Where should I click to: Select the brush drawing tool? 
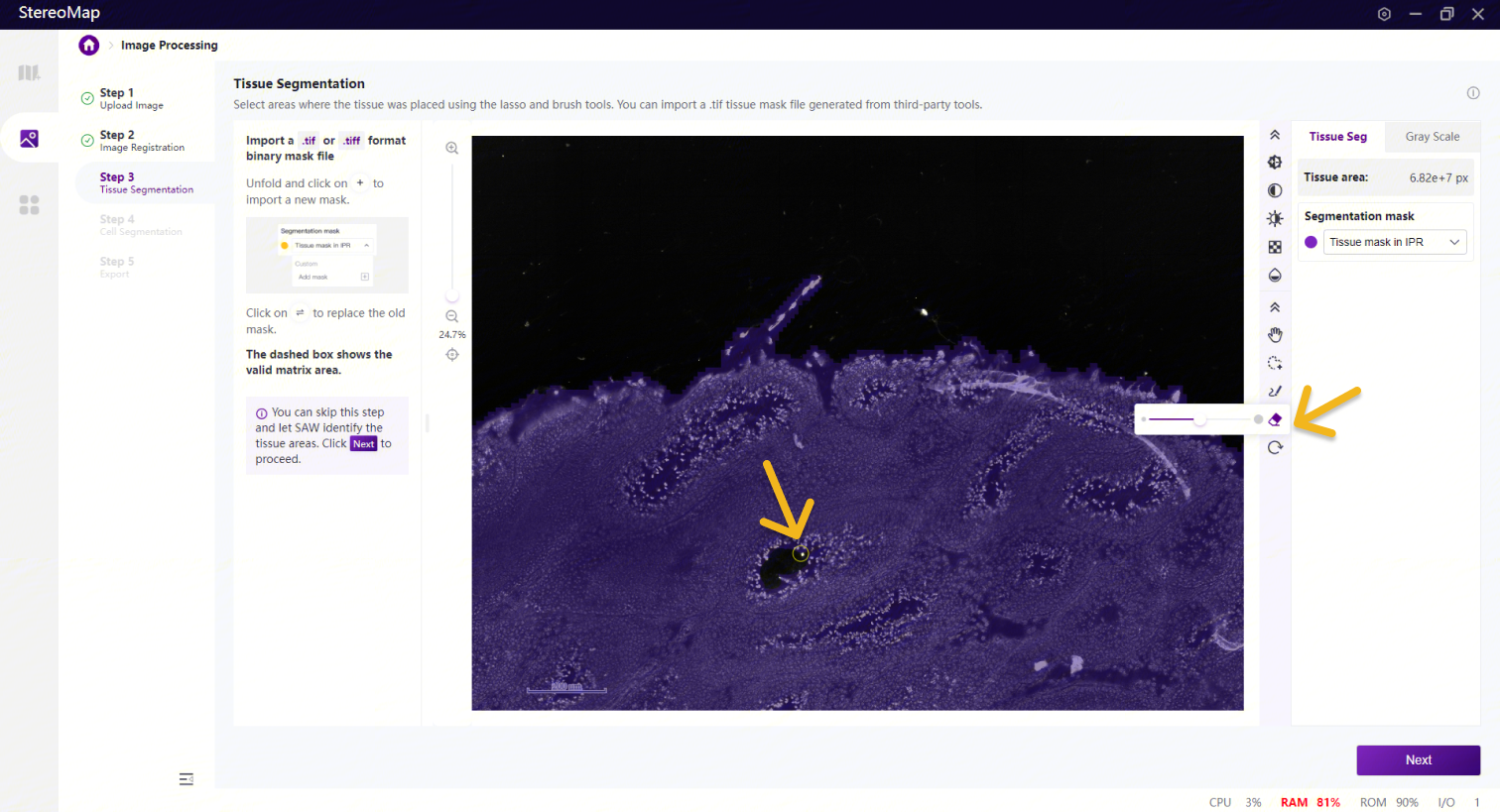[x=1275, y=392]
